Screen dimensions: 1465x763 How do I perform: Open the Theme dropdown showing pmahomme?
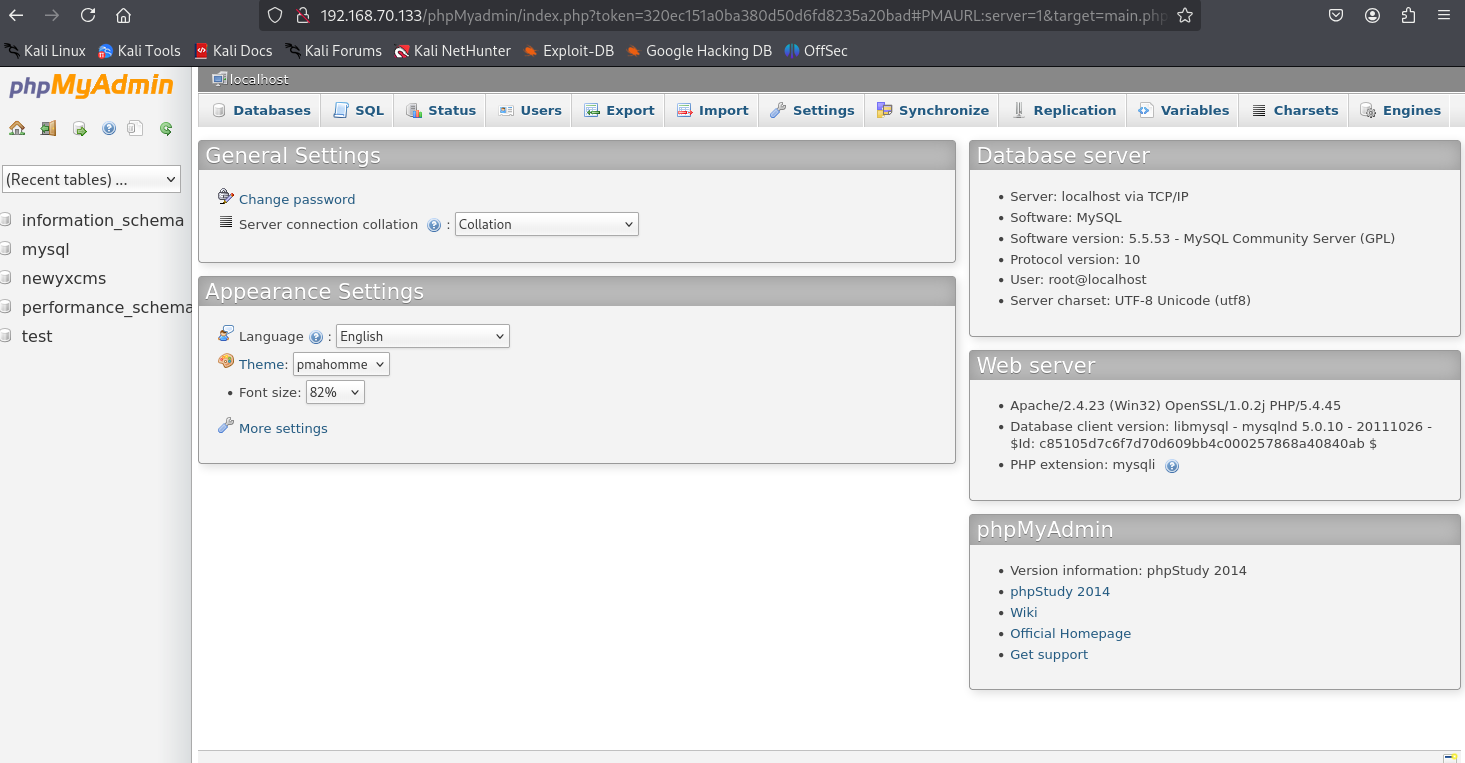342,364
